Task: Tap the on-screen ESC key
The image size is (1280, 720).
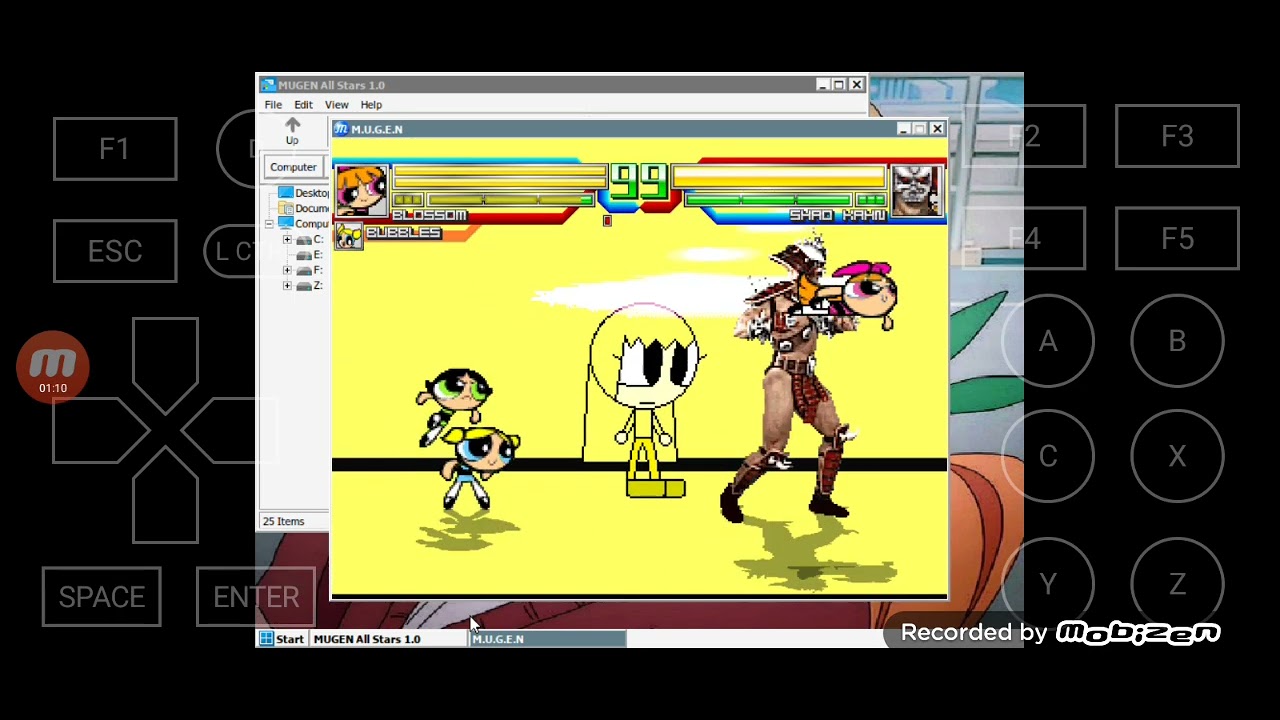Action: pos(115,251)
